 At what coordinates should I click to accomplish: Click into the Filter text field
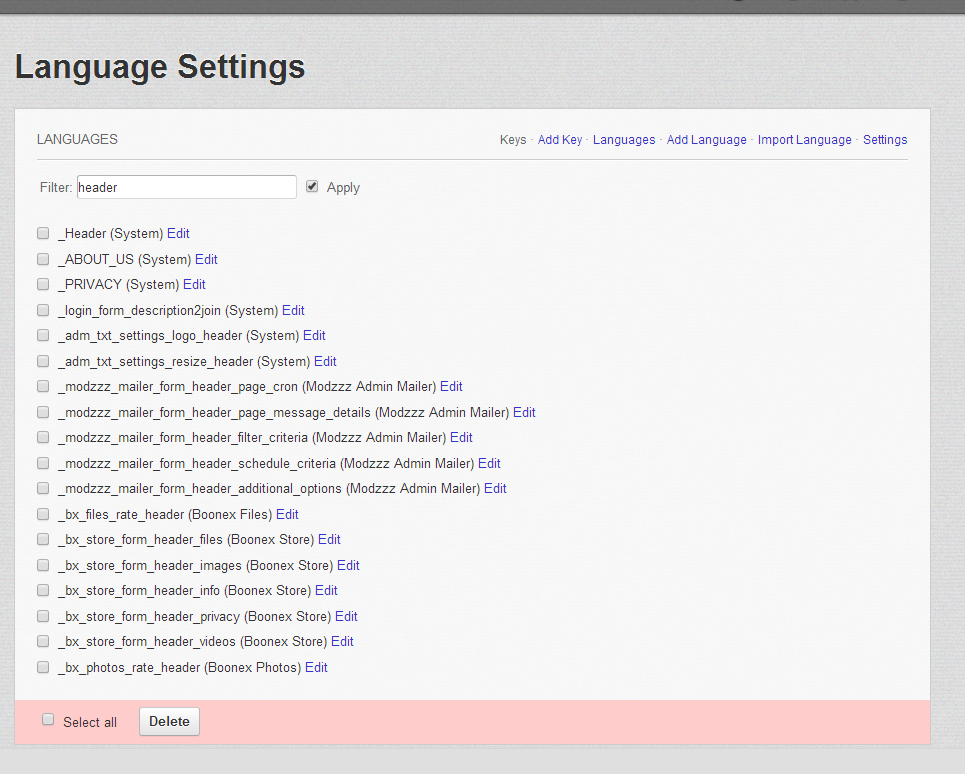point(186,187)
